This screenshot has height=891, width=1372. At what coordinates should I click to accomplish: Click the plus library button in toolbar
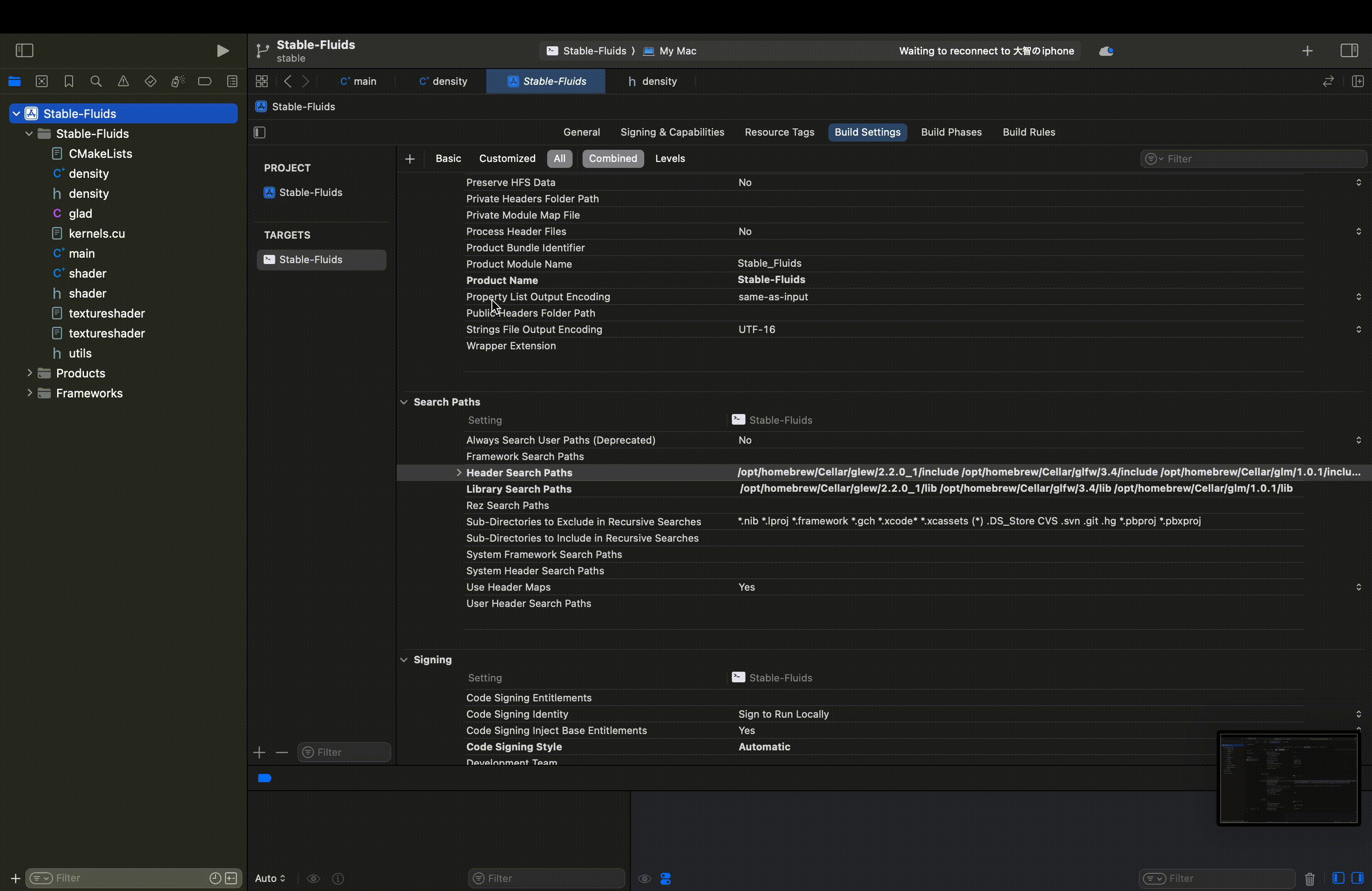pyautogui.click(x=1308, y=51)
